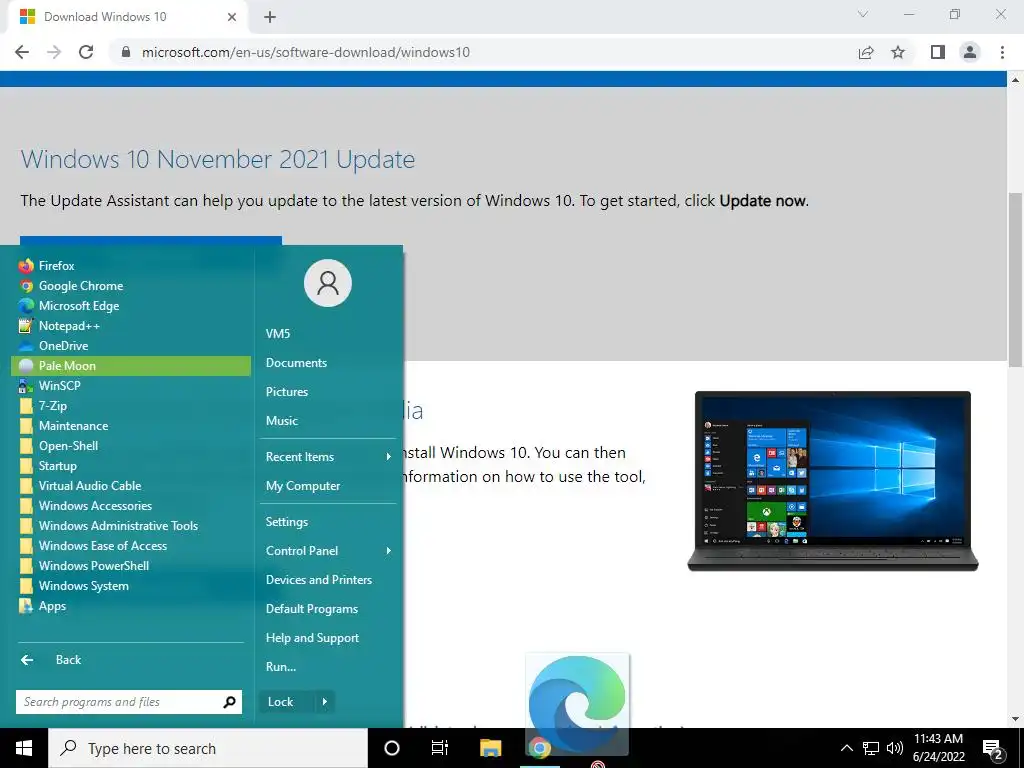The width and height of the screenshot is (1024, 768).
Task: Open the notification center icon
Action: 993,749
